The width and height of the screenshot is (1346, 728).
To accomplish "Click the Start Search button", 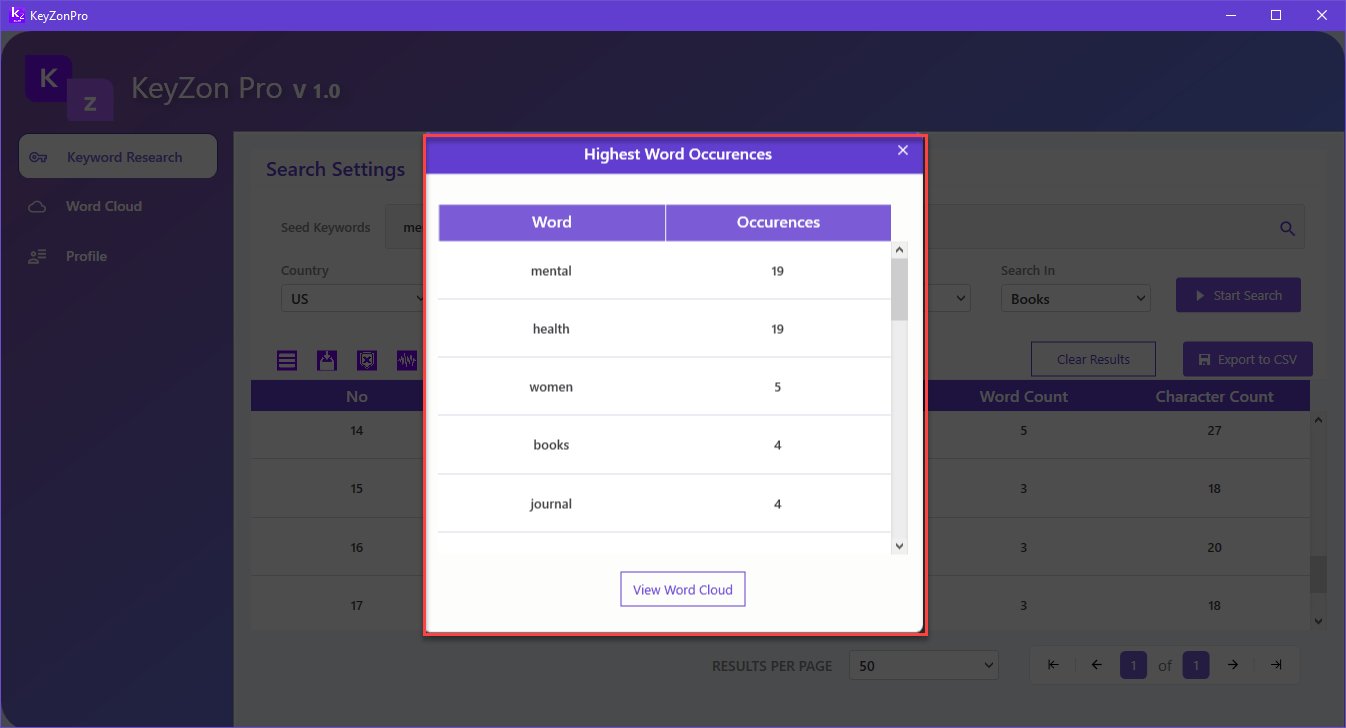I will pos(1238,295).
